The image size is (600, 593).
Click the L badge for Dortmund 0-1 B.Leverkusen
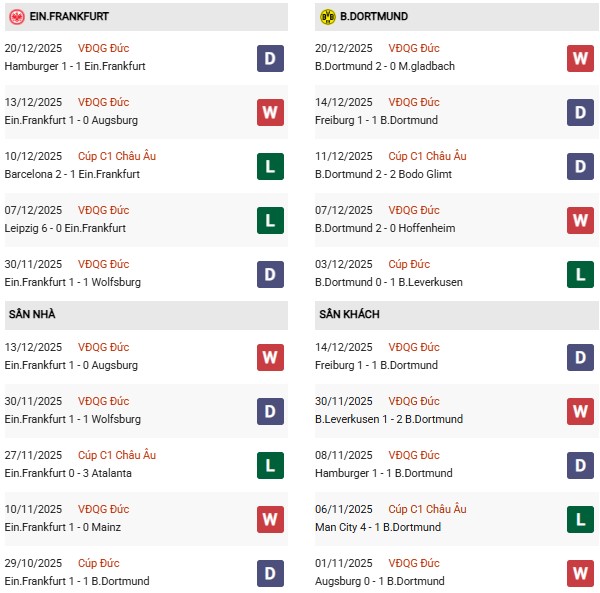(580, 274)
